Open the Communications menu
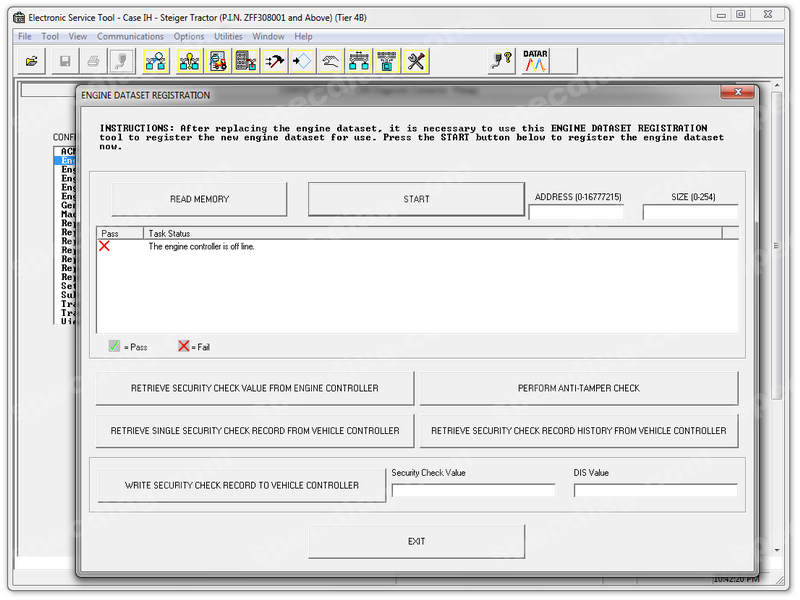This screenshot has width=800, height=600. 130,37
